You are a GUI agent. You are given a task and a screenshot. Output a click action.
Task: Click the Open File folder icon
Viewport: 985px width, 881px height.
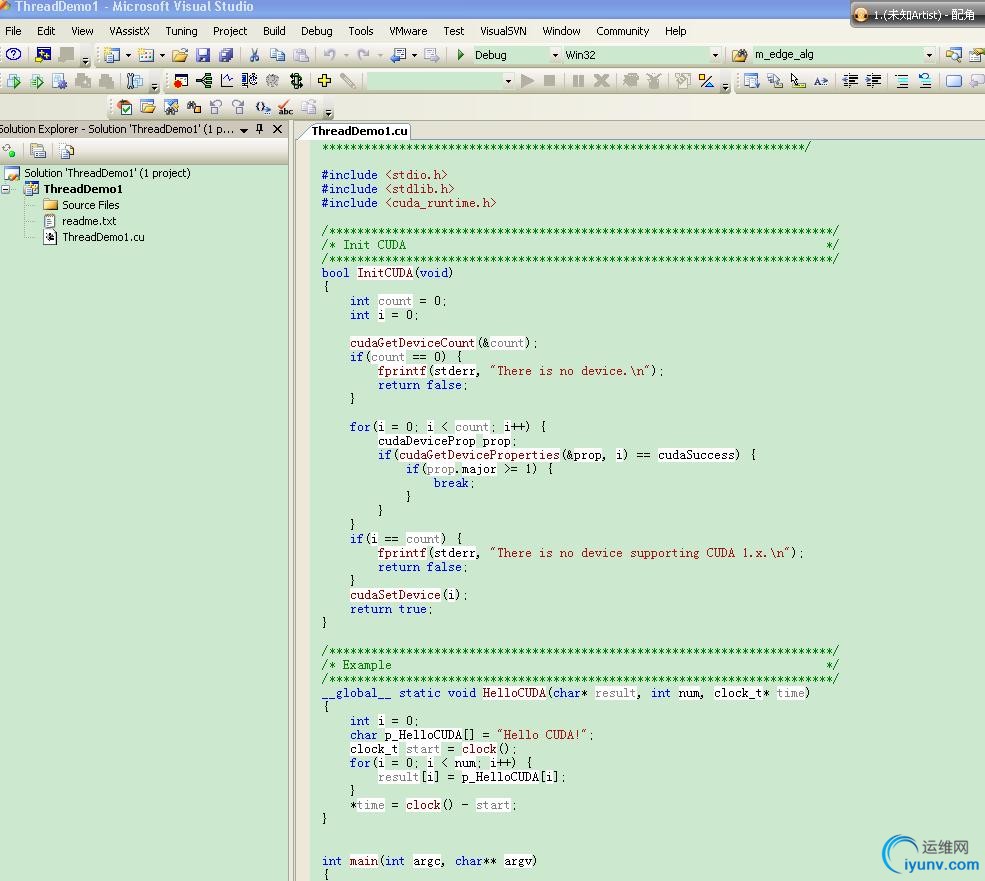[x=180, y=55]
